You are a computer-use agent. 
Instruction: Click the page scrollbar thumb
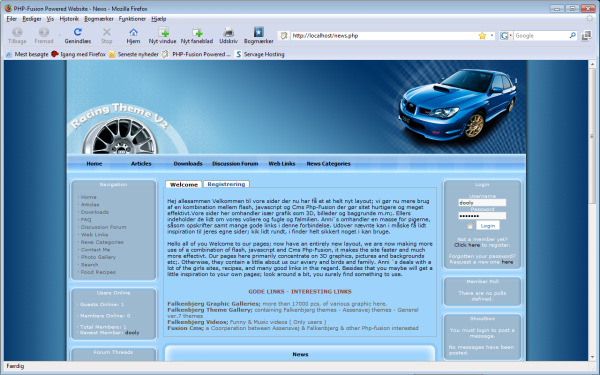point(592,137)
